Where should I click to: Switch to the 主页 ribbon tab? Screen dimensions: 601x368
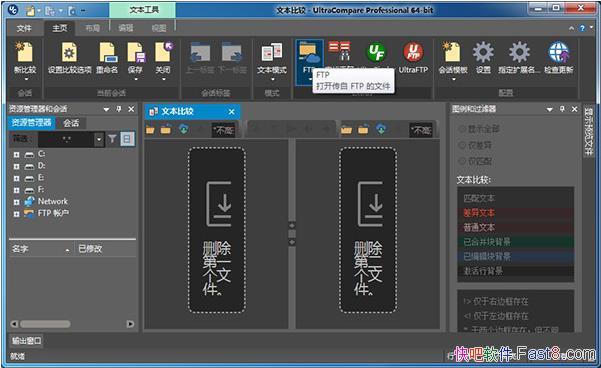[x=60, y=28]
